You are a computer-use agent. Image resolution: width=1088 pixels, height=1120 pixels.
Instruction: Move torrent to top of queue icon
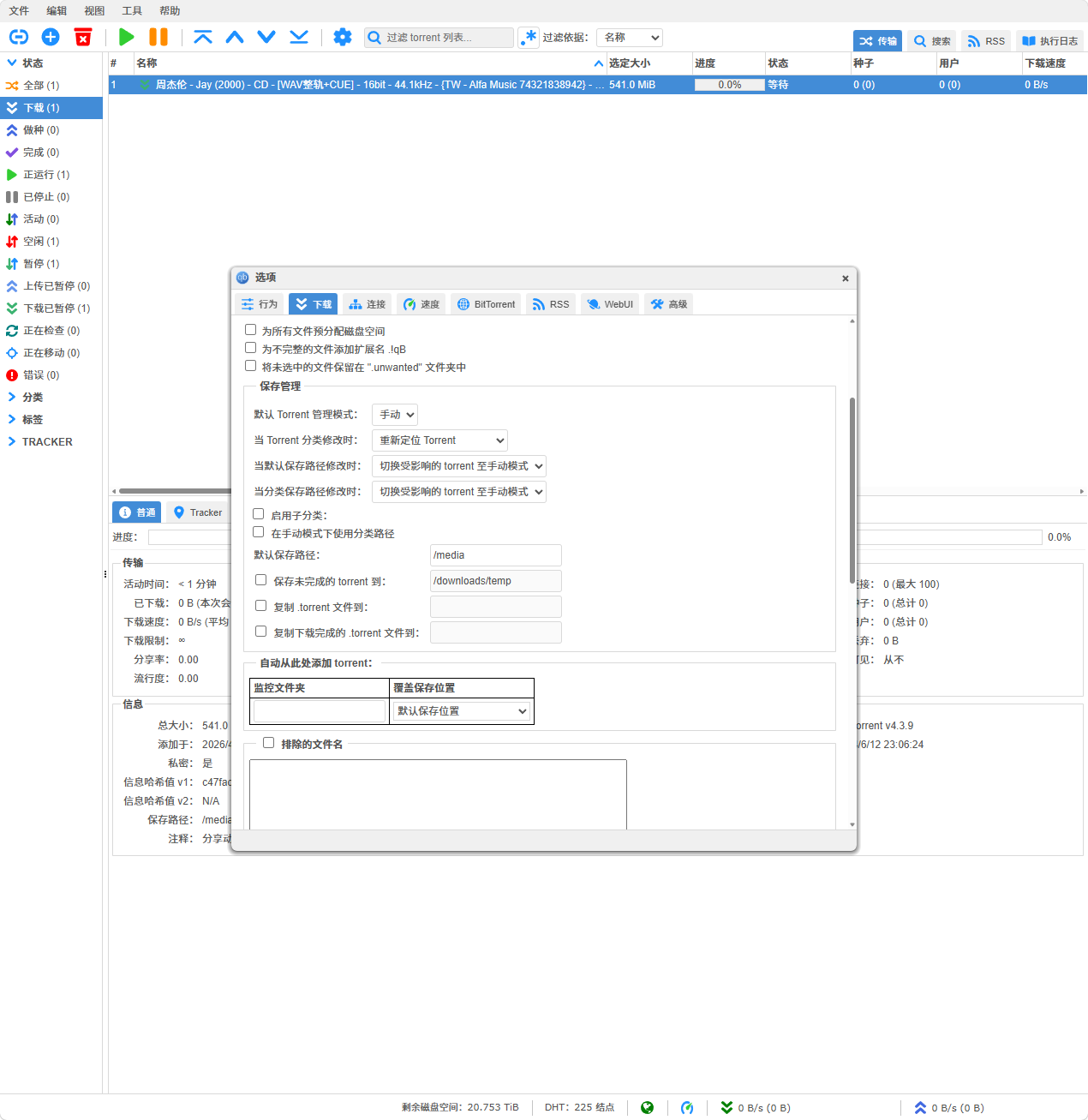(202, 37)
